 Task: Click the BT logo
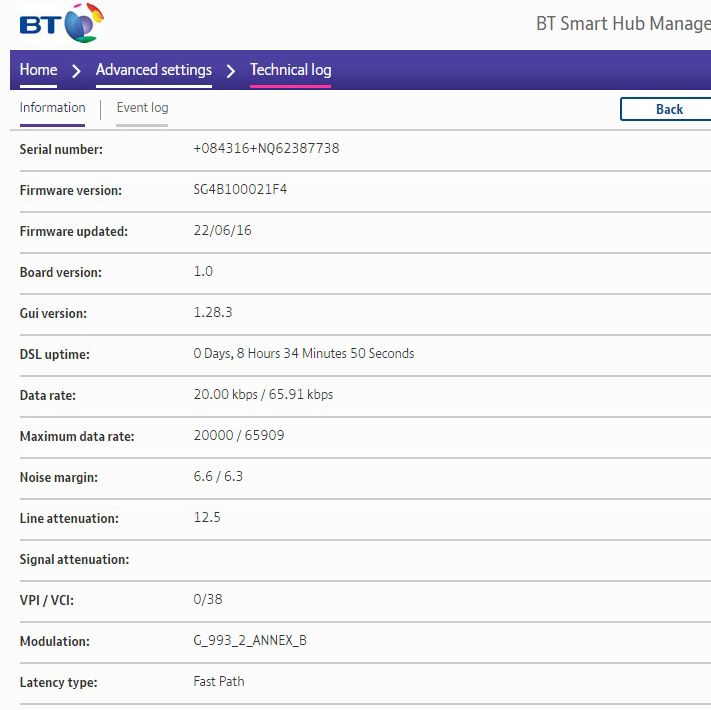pyautogui.click(x=62, y=23)
